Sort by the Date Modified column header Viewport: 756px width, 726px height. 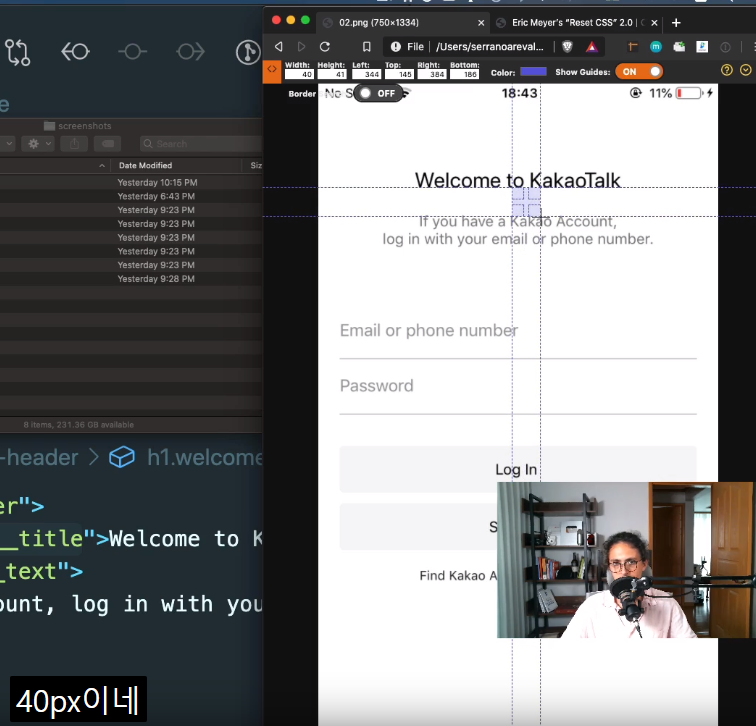tap(145, 165)
